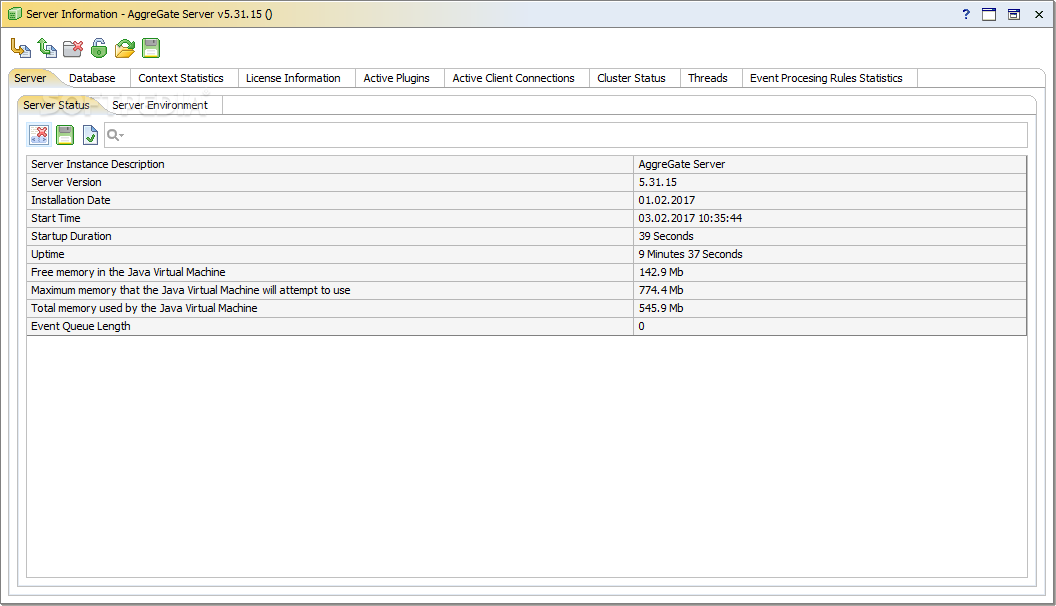1056x606 pixels.
Task: Click the green export data arrow icon
Action: 47,48
